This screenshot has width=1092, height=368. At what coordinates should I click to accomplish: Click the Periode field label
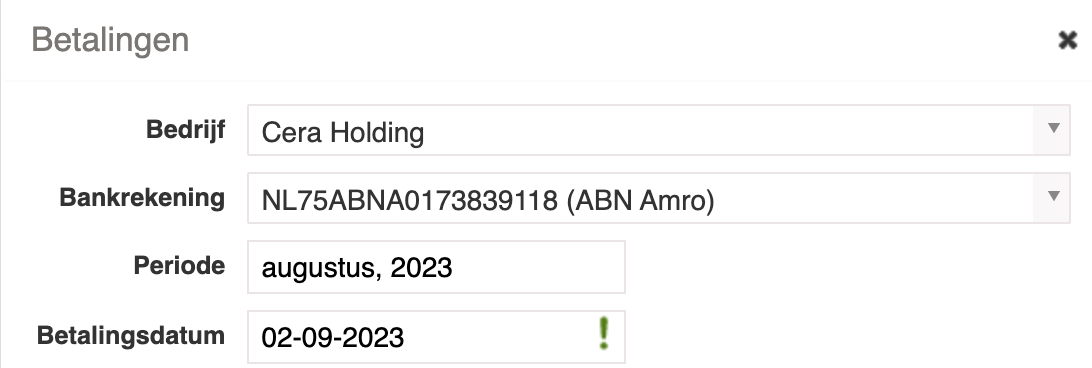click(x=179, y=266)
